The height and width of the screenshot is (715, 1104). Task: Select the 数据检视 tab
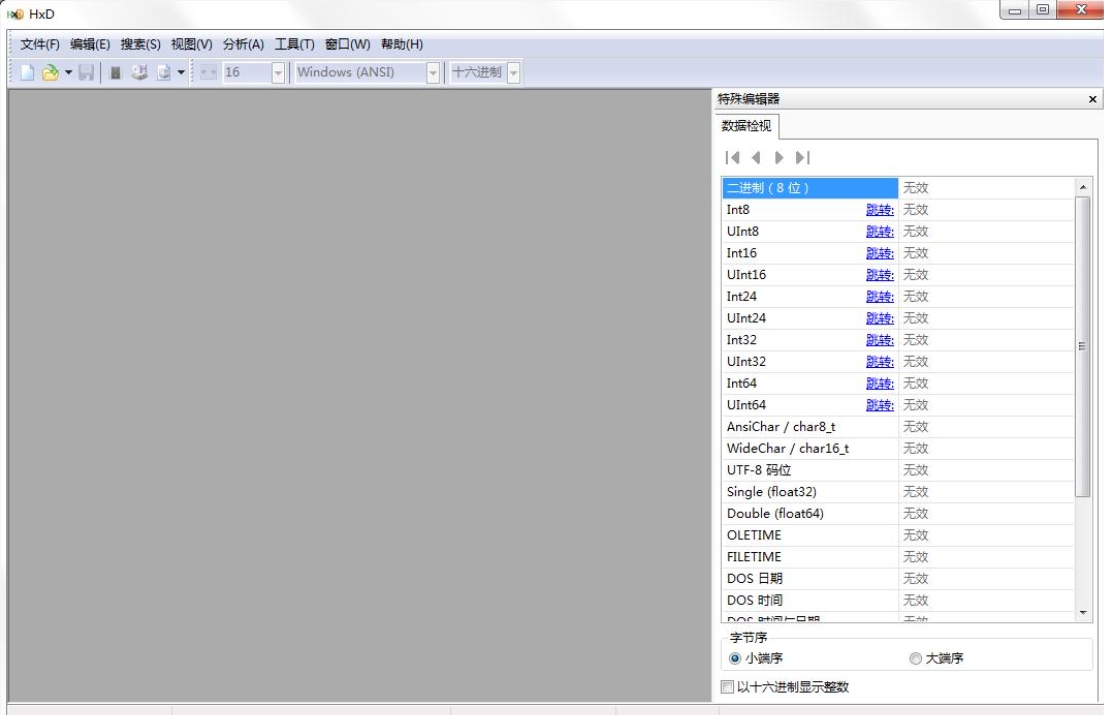click(x=746, y=126)
